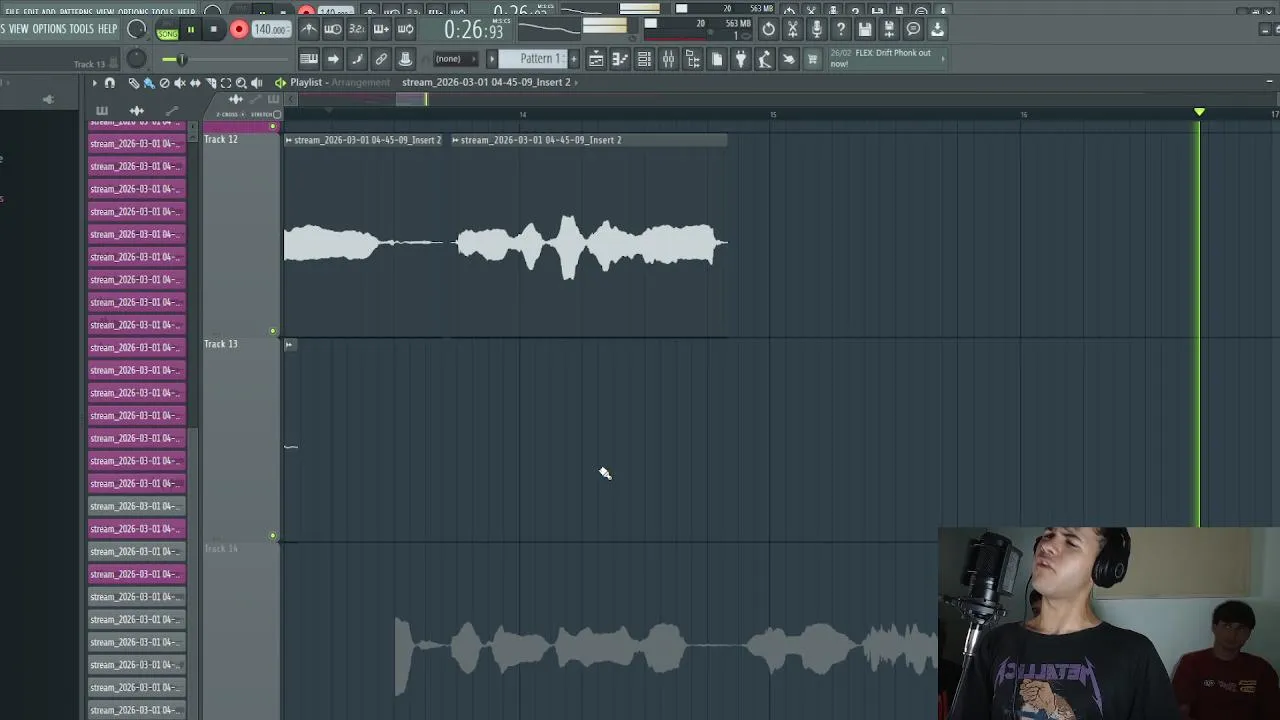Click one-click audio recording microphone icon
1280x720 pixels.
point(816,30)
